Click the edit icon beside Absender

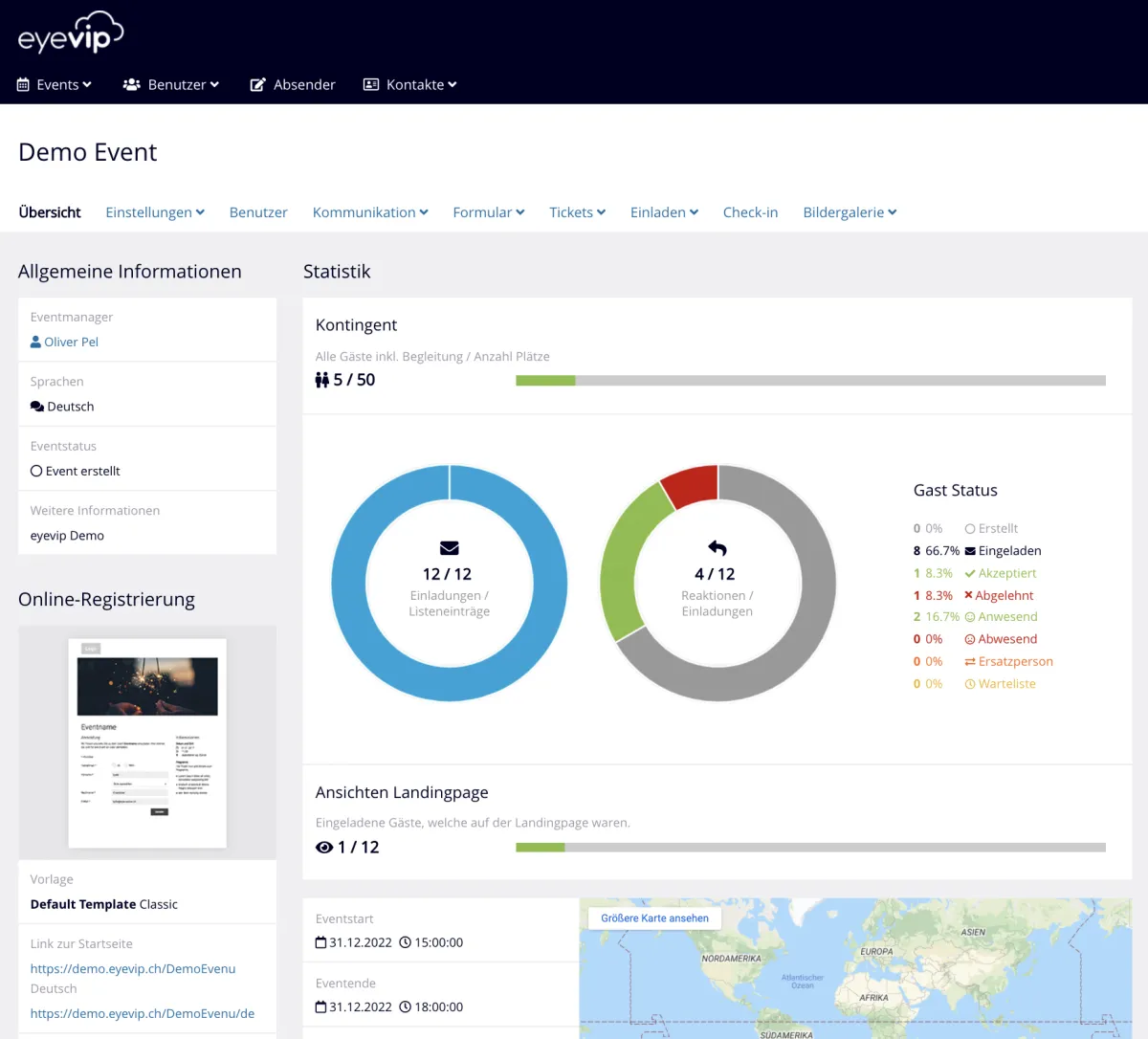point(257,85)
